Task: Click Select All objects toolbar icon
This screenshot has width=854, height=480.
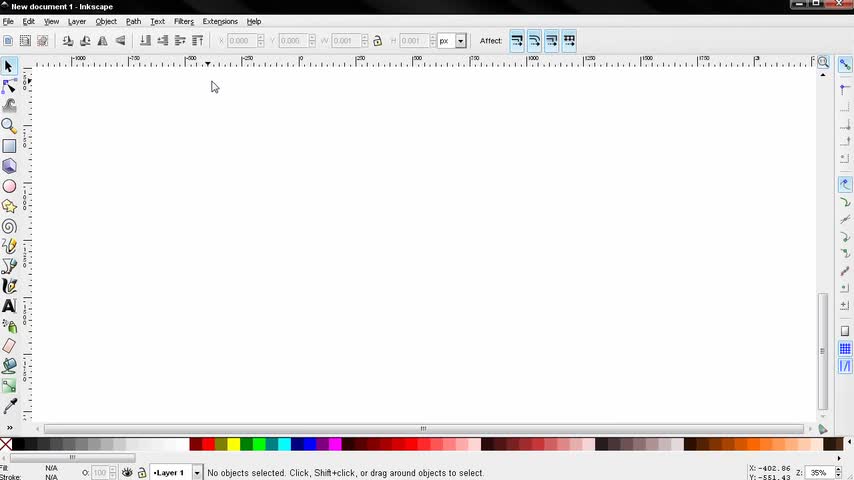Action: [x=8, y=41]
